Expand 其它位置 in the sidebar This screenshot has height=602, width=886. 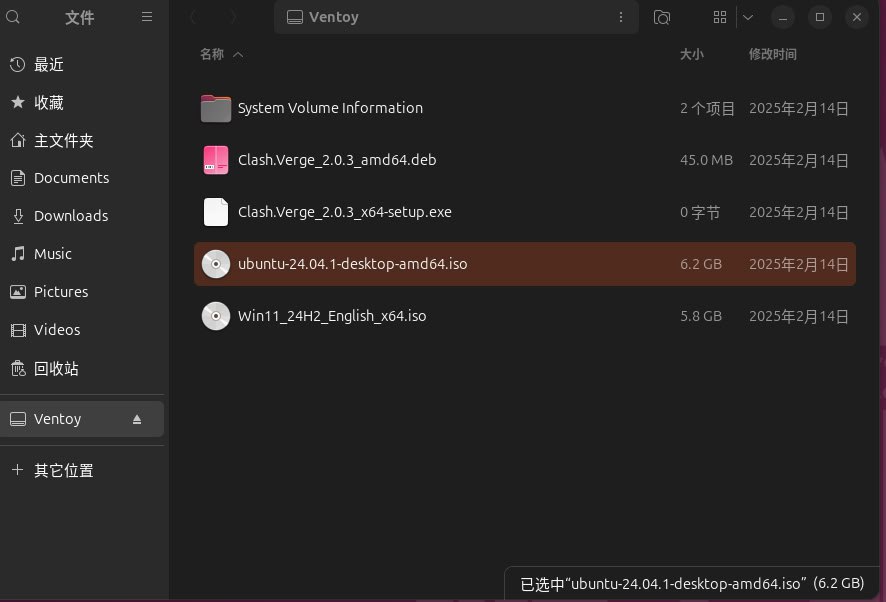click(x=63, y=470)
